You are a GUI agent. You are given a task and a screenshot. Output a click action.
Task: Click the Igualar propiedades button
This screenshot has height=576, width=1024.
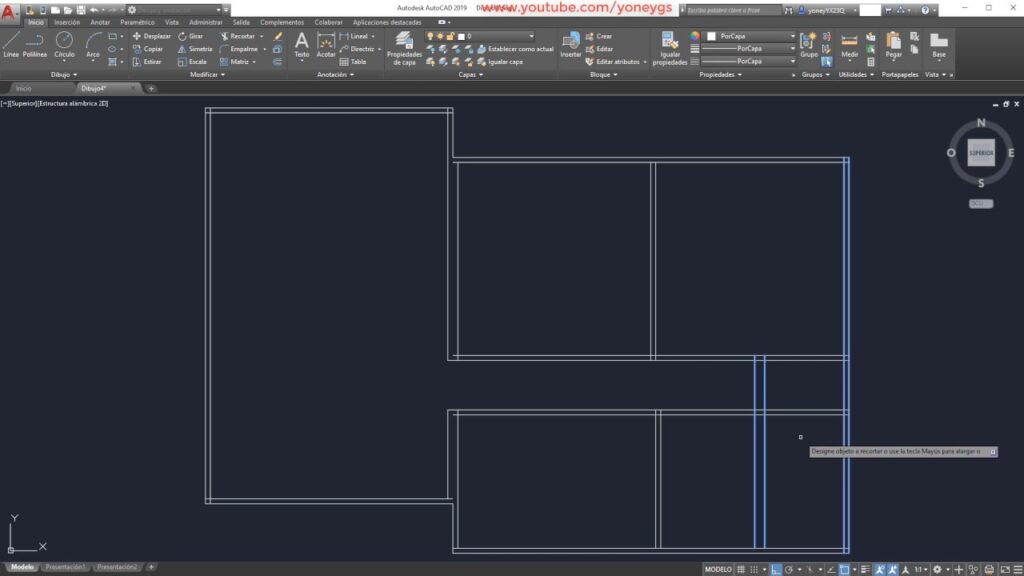[669, 46]
